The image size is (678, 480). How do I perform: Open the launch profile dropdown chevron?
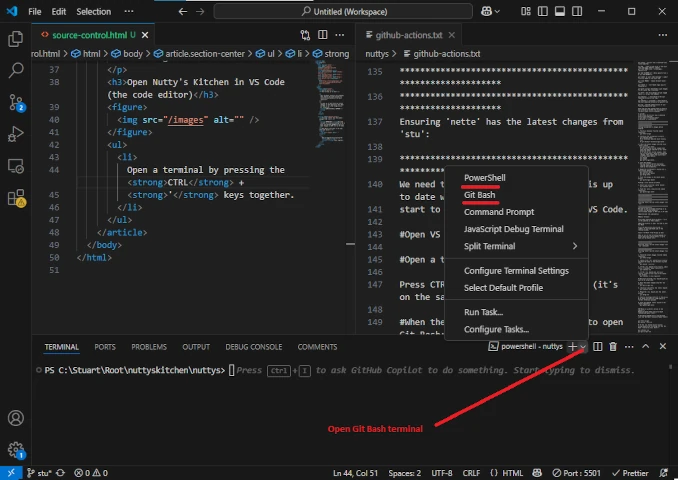tap(583, 346)
